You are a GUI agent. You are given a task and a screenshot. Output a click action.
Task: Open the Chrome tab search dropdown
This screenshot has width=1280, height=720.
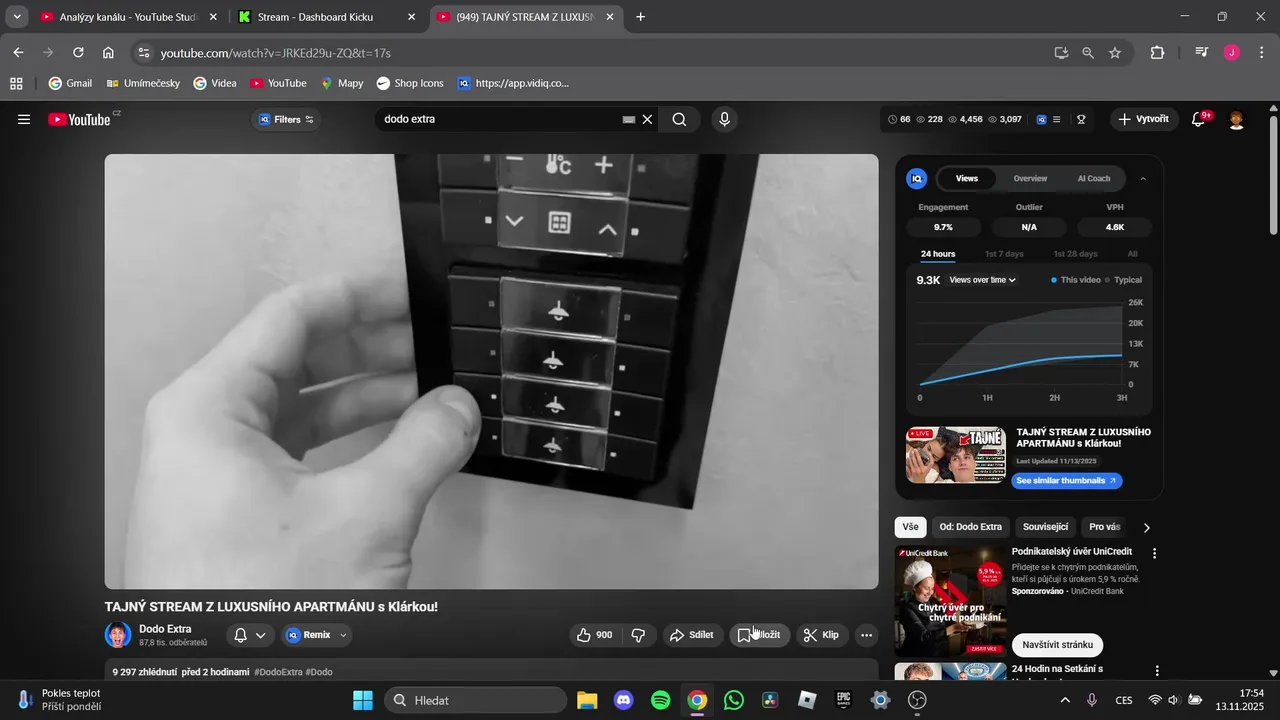tap(17, 17)
